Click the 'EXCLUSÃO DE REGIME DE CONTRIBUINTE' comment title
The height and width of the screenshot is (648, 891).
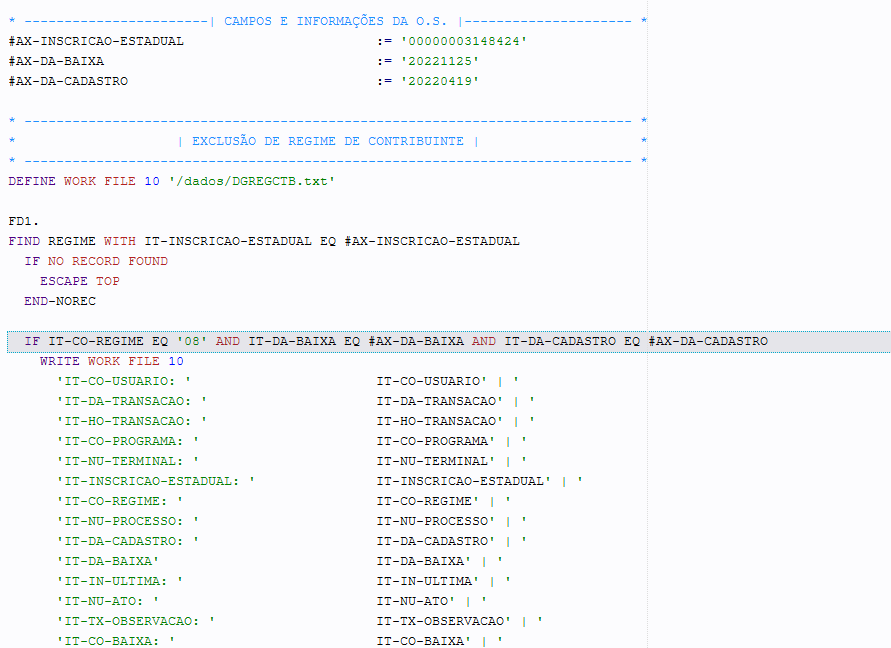click(327, 141)
